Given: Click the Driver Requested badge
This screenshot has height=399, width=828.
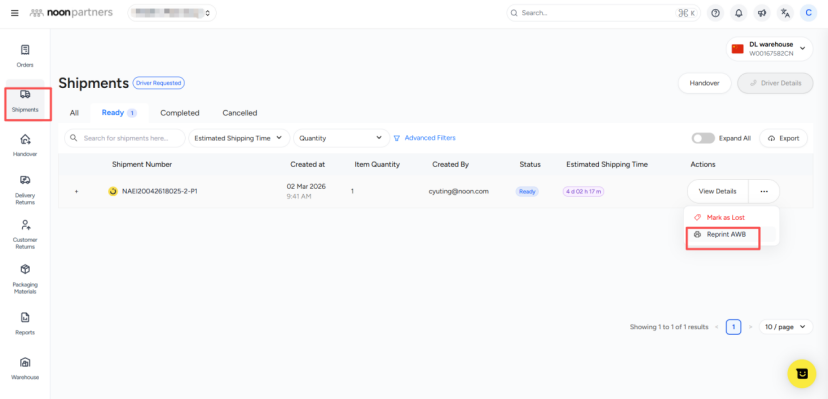Looking at the screenshot, I should (158, 83).
